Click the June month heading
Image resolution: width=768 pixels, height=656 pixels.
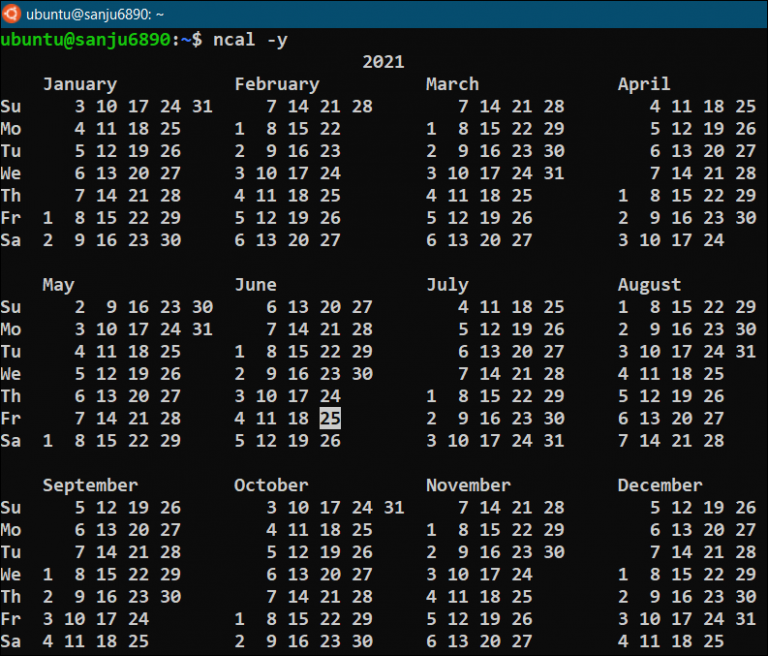[255, 285]
